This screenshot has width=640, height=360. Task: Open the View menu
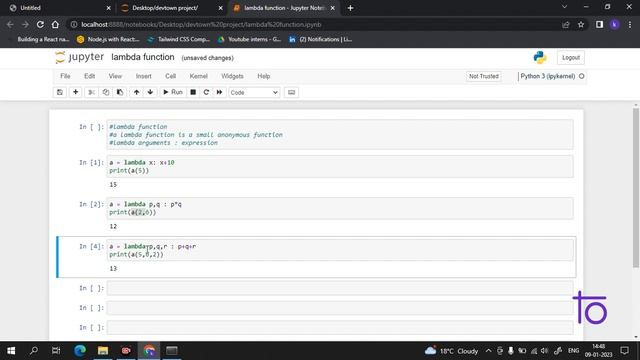tap(115, 76)
